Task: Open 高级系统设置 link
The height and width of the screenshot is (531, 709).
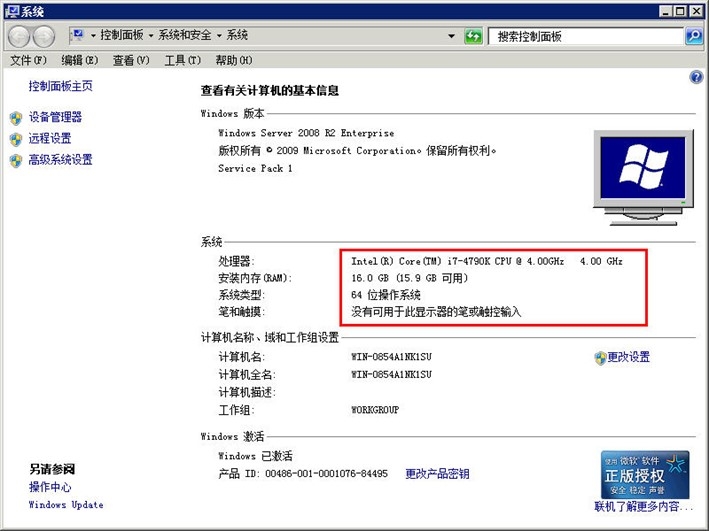Action: [61, 160]
